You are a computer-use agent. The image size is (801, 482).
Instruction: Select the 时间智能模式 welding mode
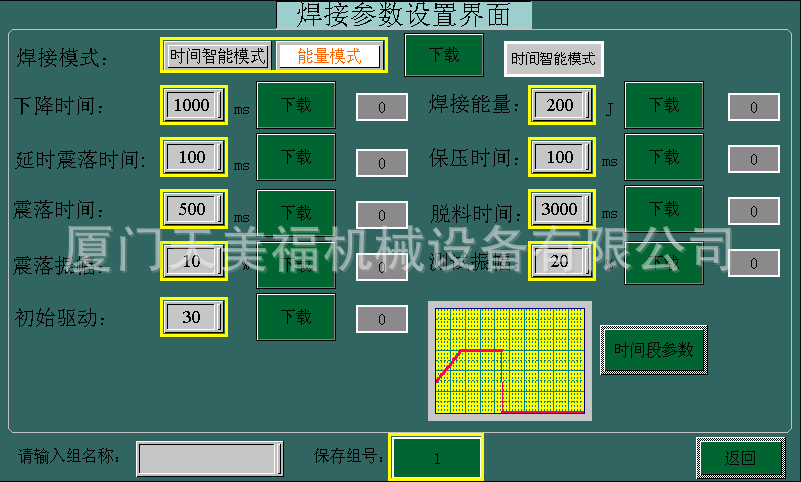[218, 56]
